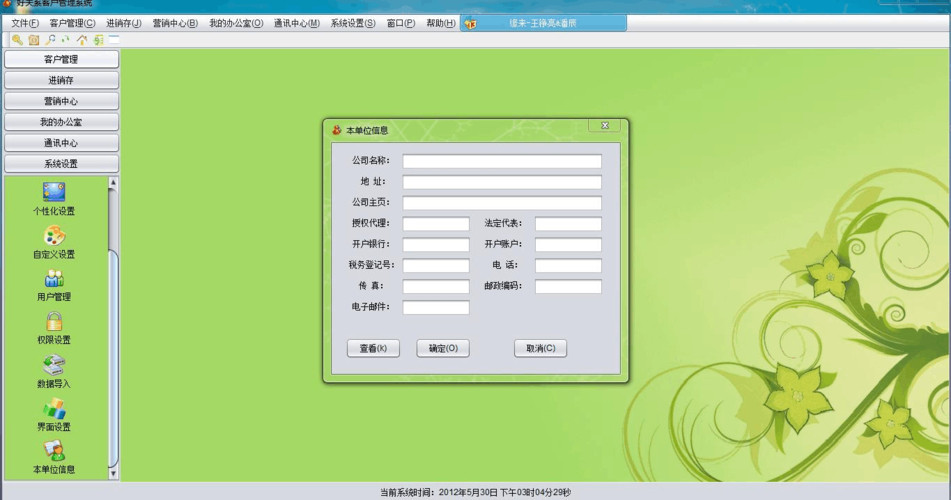Expand the 进销存 sidebar section
Image resolution: width=951 pixels, height=500 pixels.
point(61,80)
